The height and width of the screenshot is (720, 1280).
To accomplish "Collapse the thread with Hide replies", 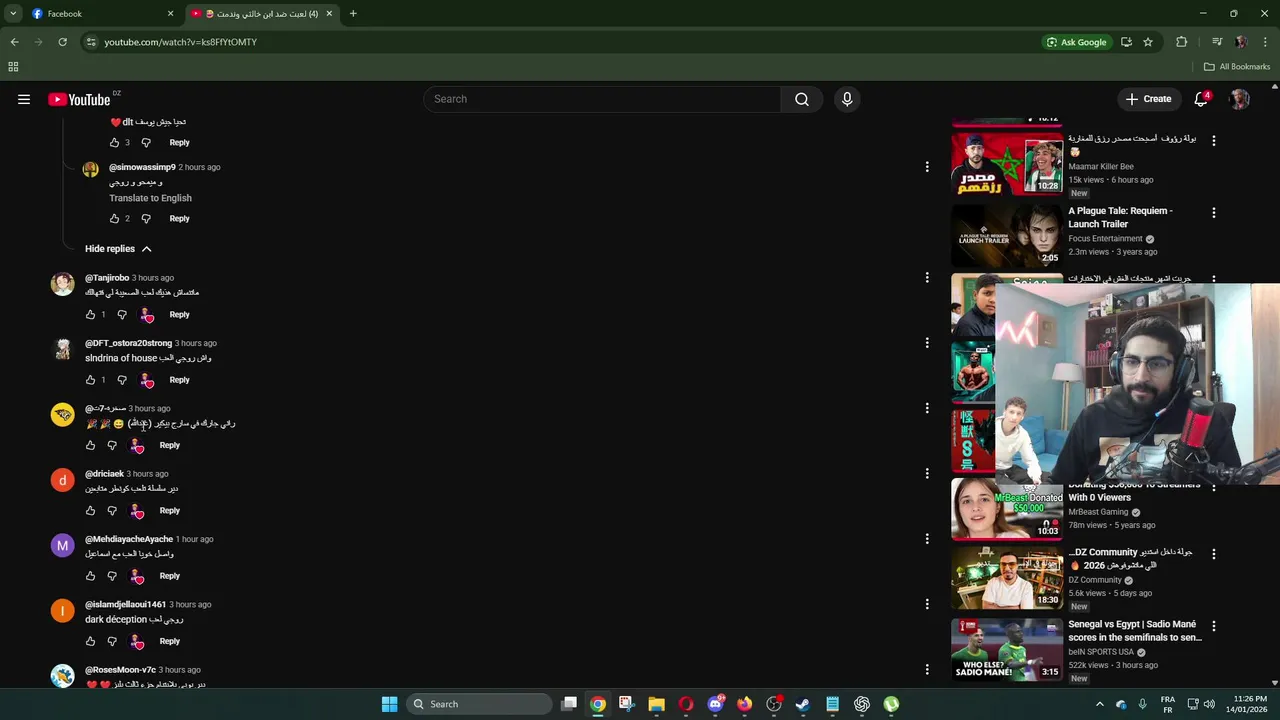I will (118, 249).
